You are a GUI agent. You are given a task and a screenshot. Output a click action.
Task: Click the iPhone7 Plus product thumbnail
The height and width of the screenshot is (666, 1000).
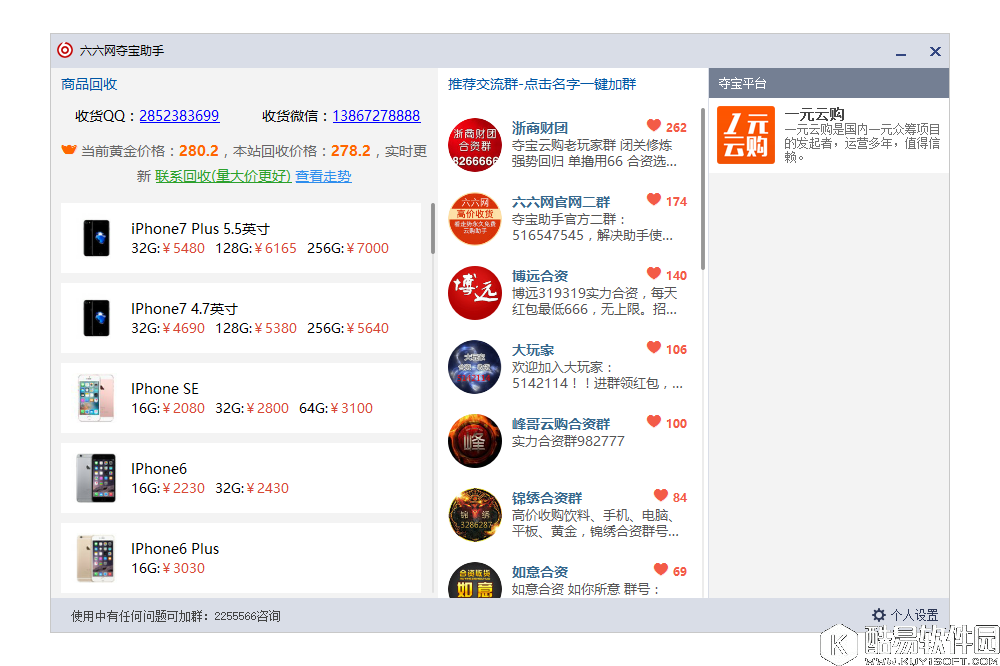click(x=96, y=238)
